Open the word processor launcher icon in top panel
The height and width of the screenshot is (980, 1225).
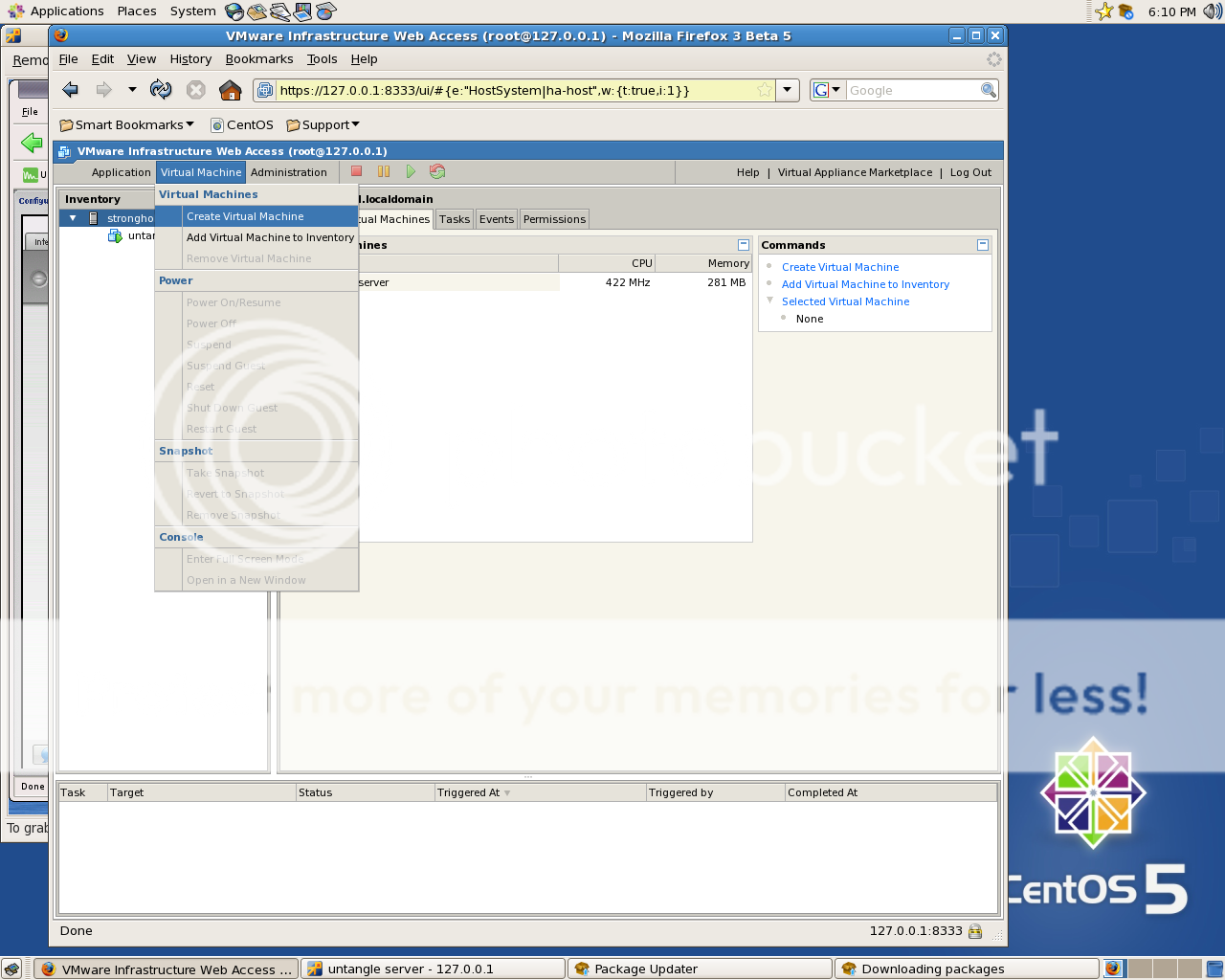pyautogui.click(x=279, y=11)
